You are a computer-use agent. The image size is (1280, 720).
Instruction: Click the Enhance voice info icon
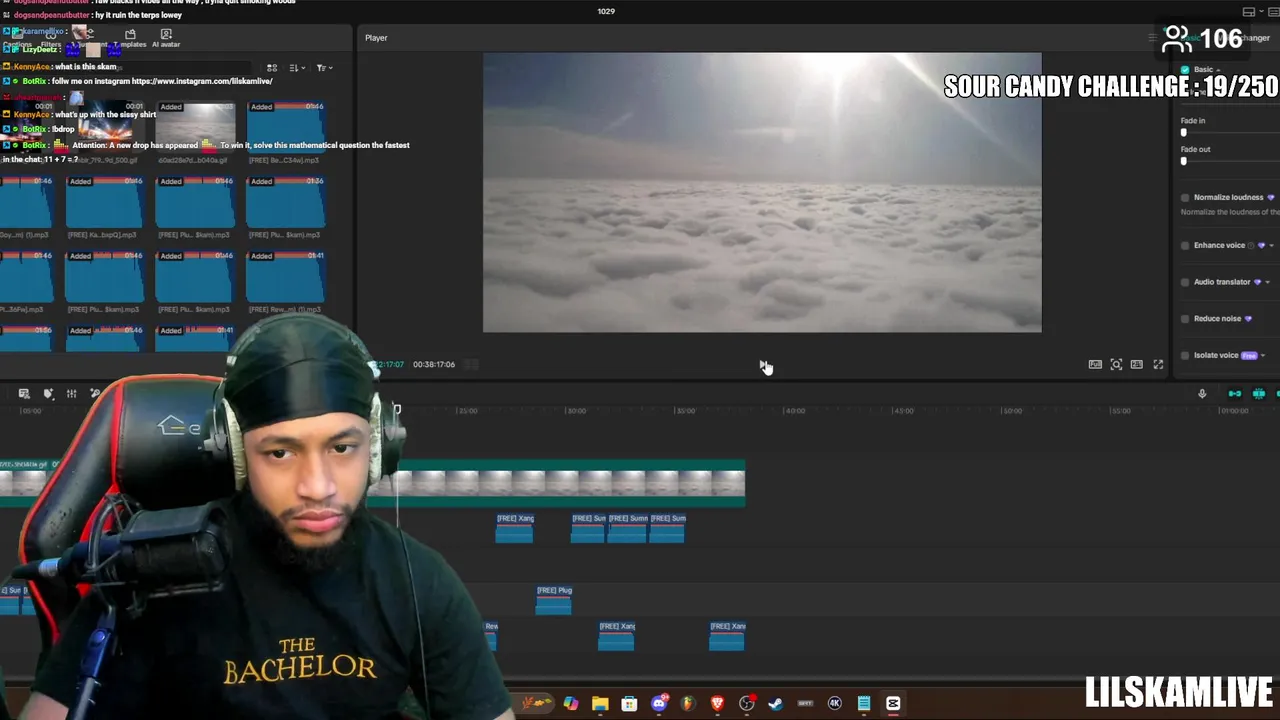pyautogui.click(x=1251, y=246)
